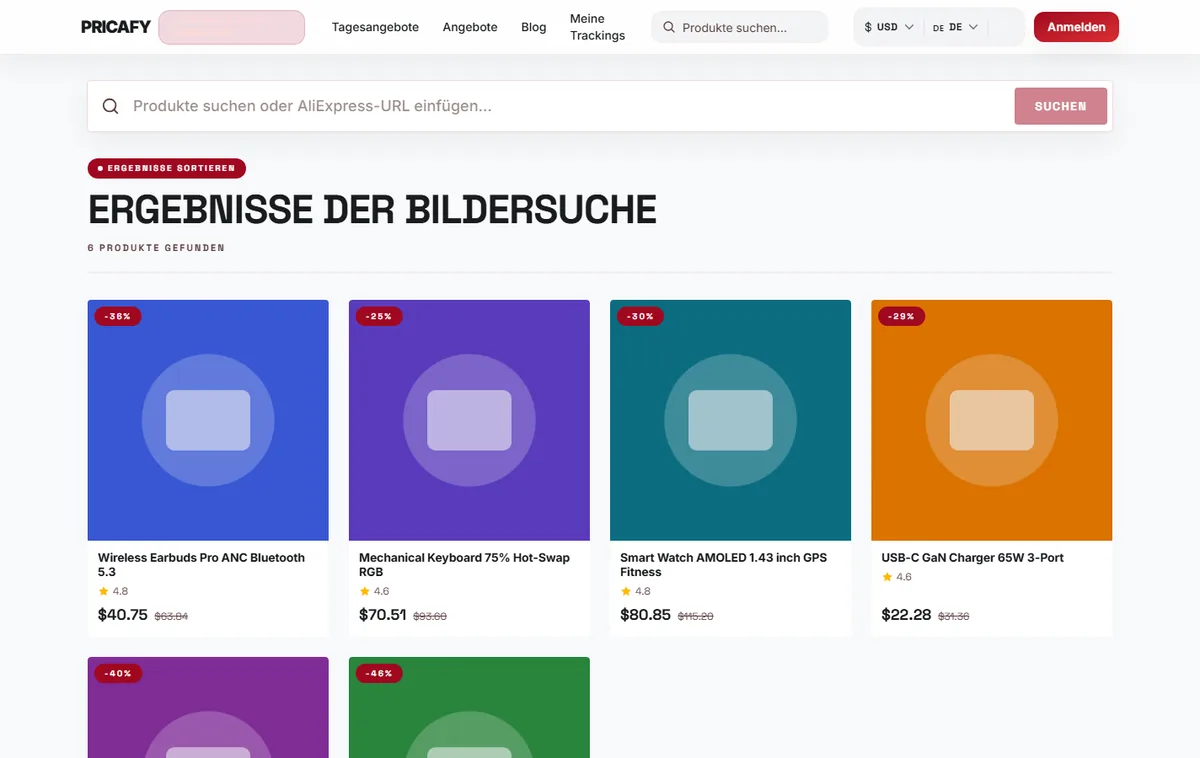Open Meine Trackings

(597, 27)
